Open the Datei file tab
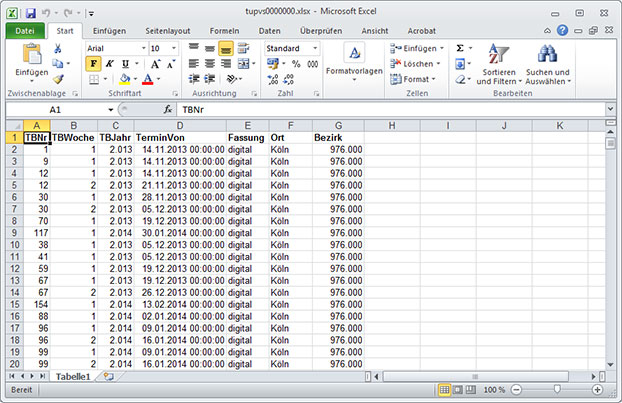 26,31
